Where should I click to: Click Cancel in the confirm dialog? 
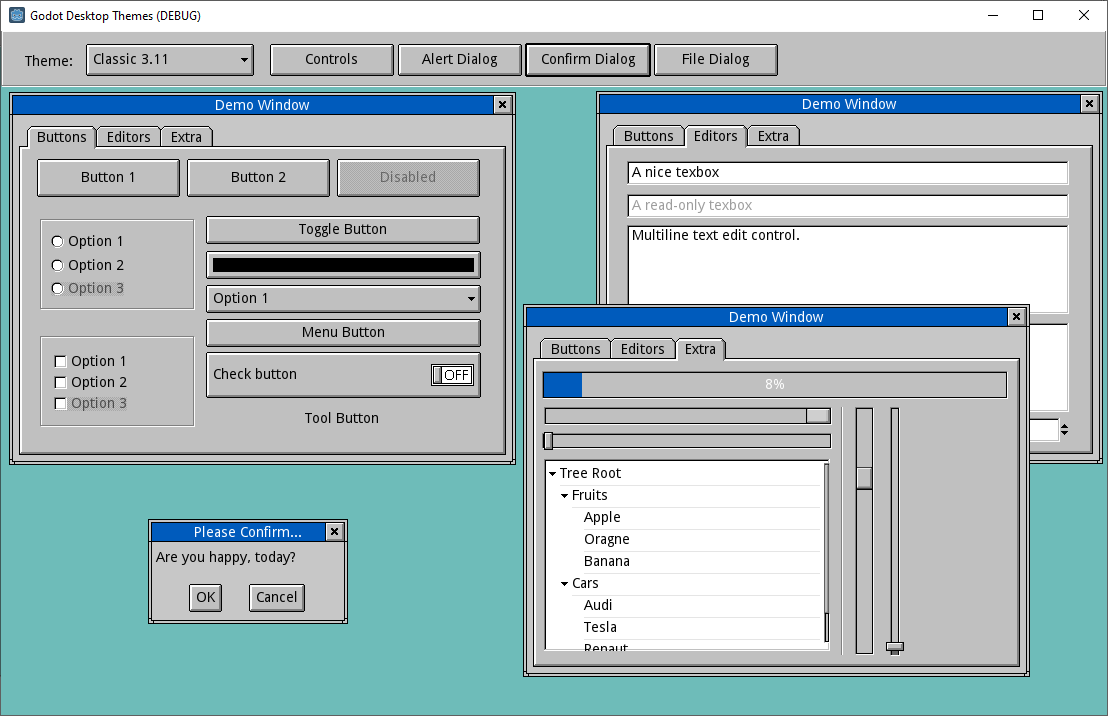(276, 597)
